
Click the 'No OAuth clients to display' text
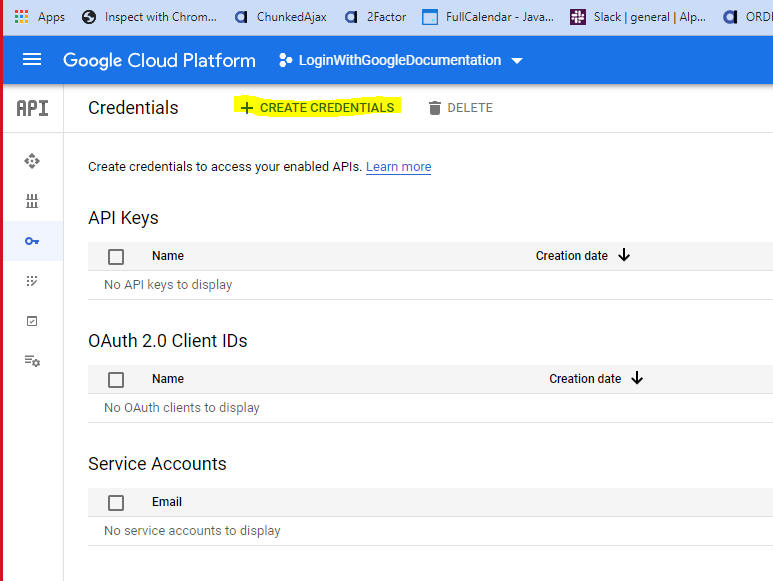point(181,408)
